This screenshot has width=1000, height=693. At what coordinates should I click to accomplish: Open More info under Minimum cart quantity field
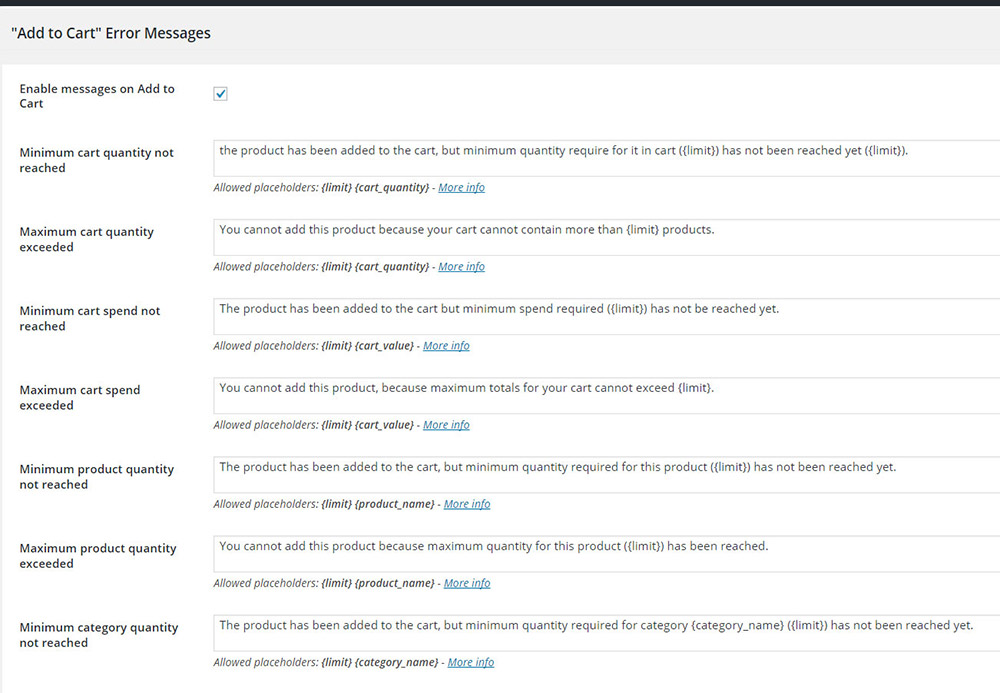point(461,188)
